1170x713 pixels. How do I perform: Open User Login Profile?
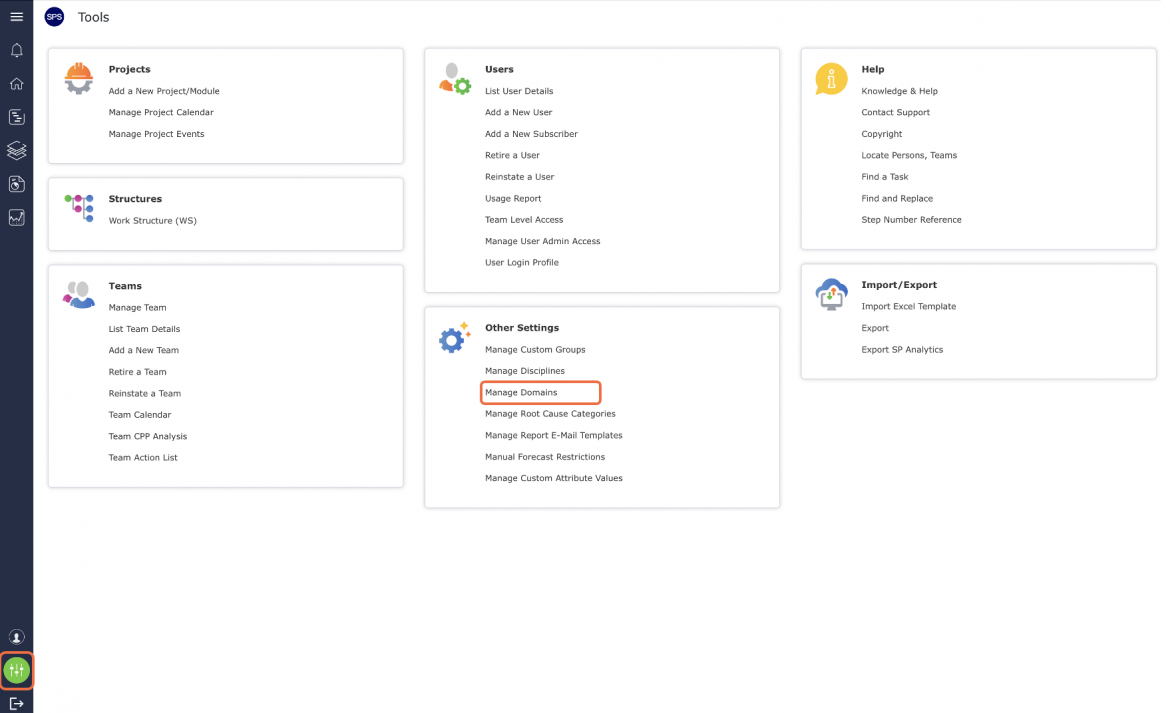(522, 263)
